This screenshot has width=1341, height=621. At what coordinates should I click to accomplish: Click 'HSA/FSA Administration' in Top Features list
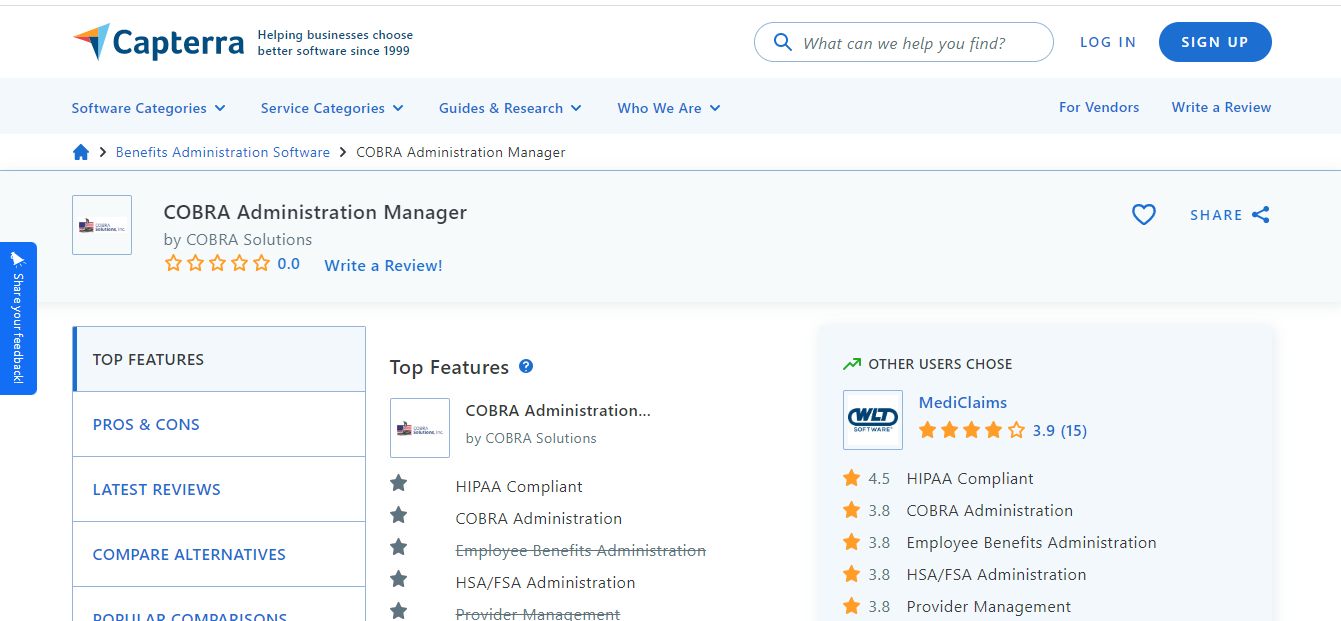point(545,582)
